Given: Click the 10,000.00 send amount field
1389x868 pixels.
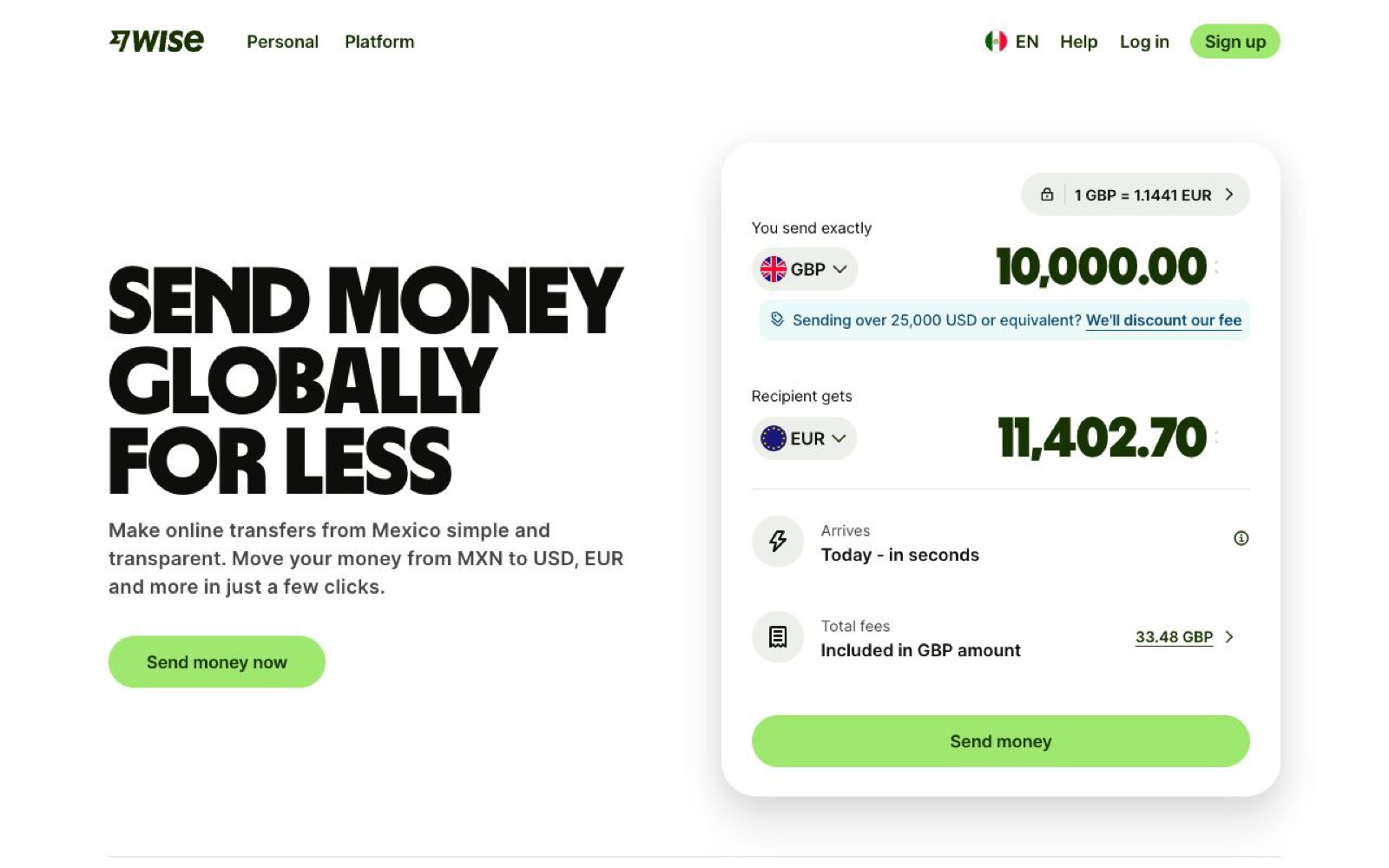Looking at the screenshot, I should pyautogui.click(x=1101, y=266).
